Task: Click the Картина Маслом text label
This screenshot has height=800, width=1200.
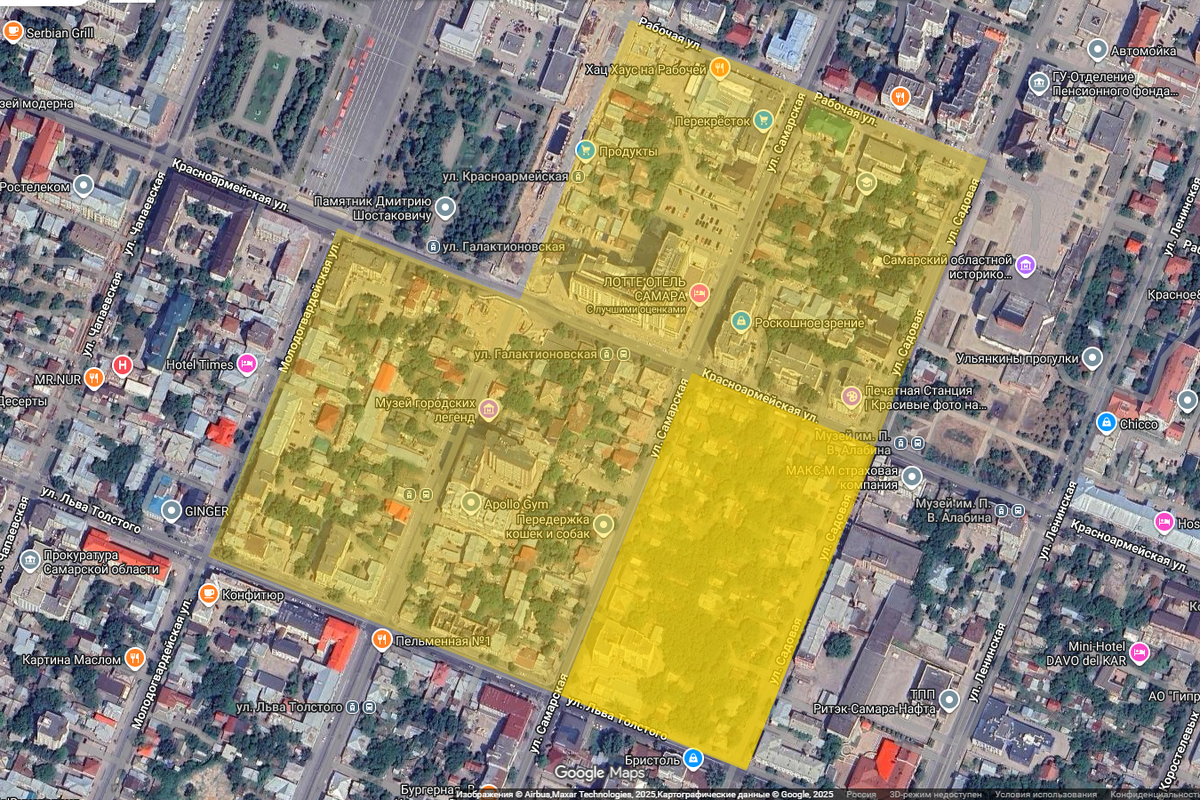Action: (x=71, y=659)
